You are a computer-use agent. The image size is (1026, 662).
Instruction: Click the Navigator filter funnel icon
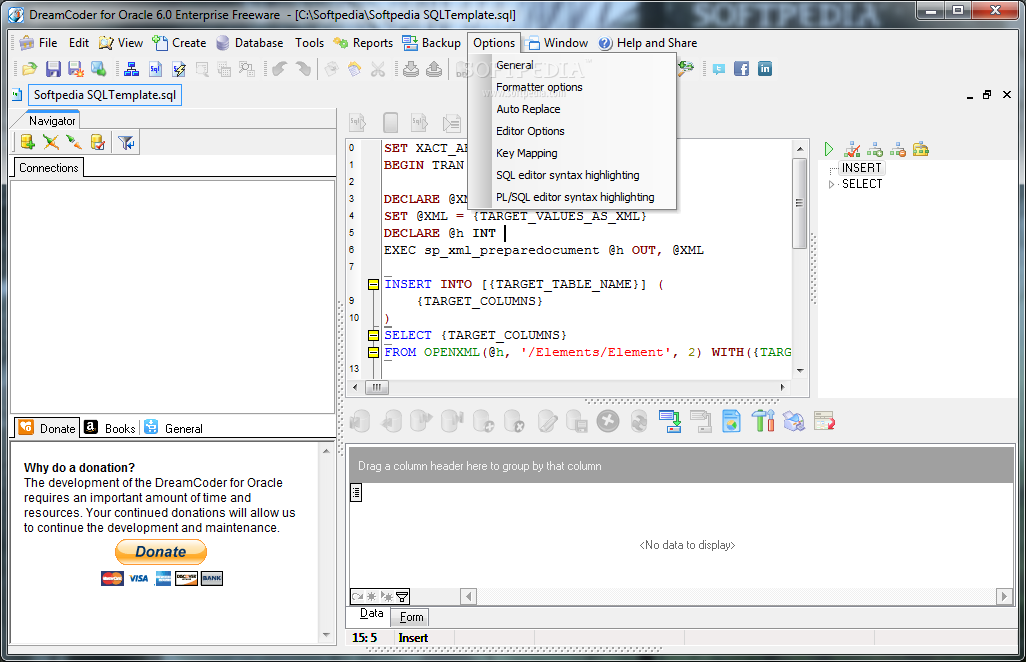pyautogui.click(x=126, y=142)
